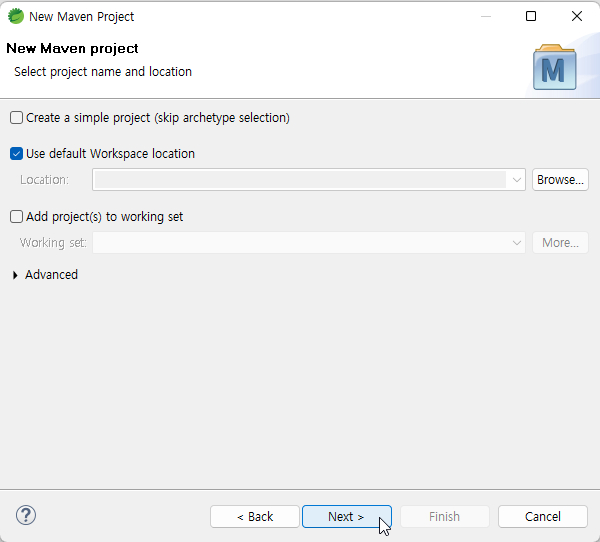Viewport: 600px width, 542px height.
Task: Click the Browse... button
Action: pyautogui.click(x=560, y=180)
